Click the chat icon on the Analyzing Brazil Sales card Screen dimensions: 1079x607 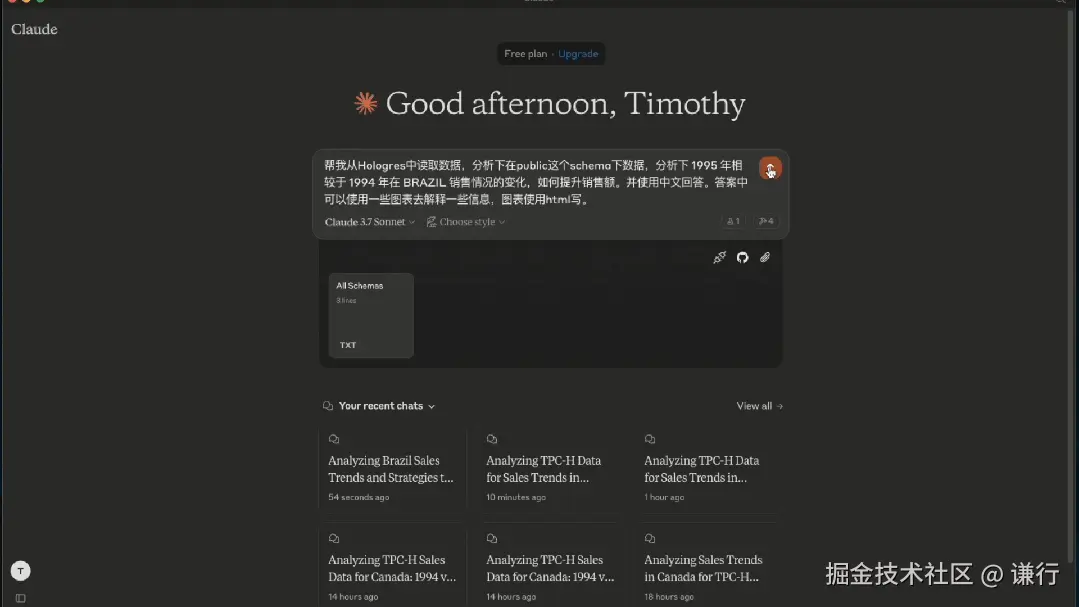(334, 439)
